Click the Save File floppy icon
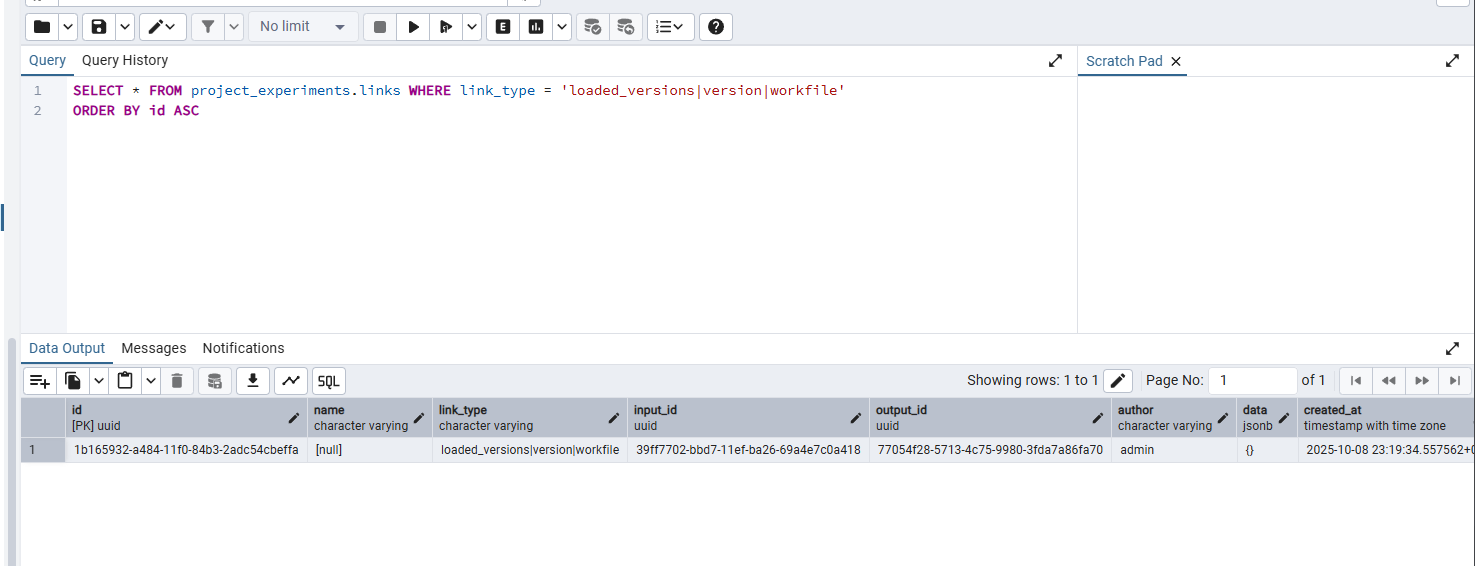The width and height of the screenshot is (1475, 566). click(98, 27)
